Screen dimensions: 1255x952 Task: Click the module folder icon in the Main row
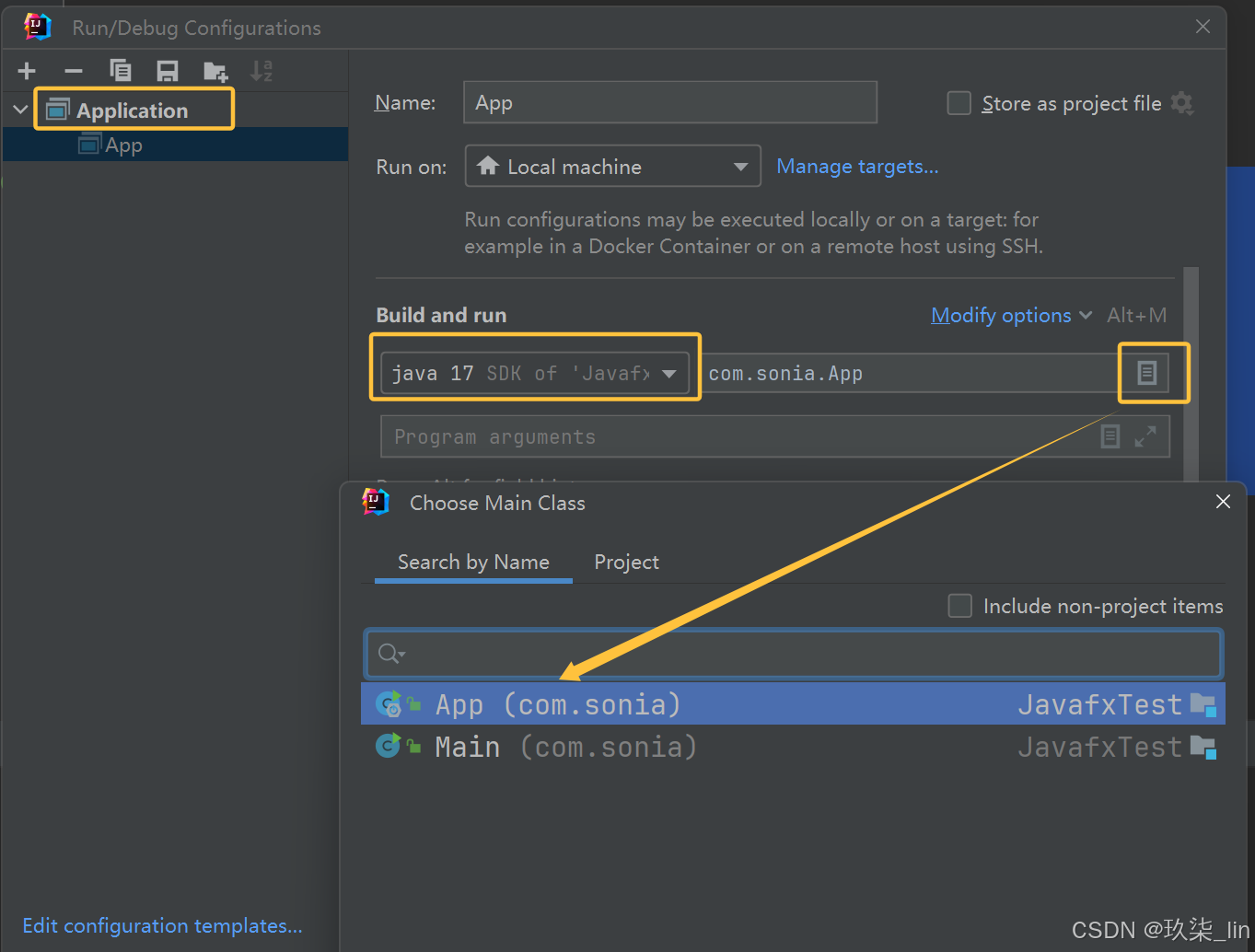1203,747
